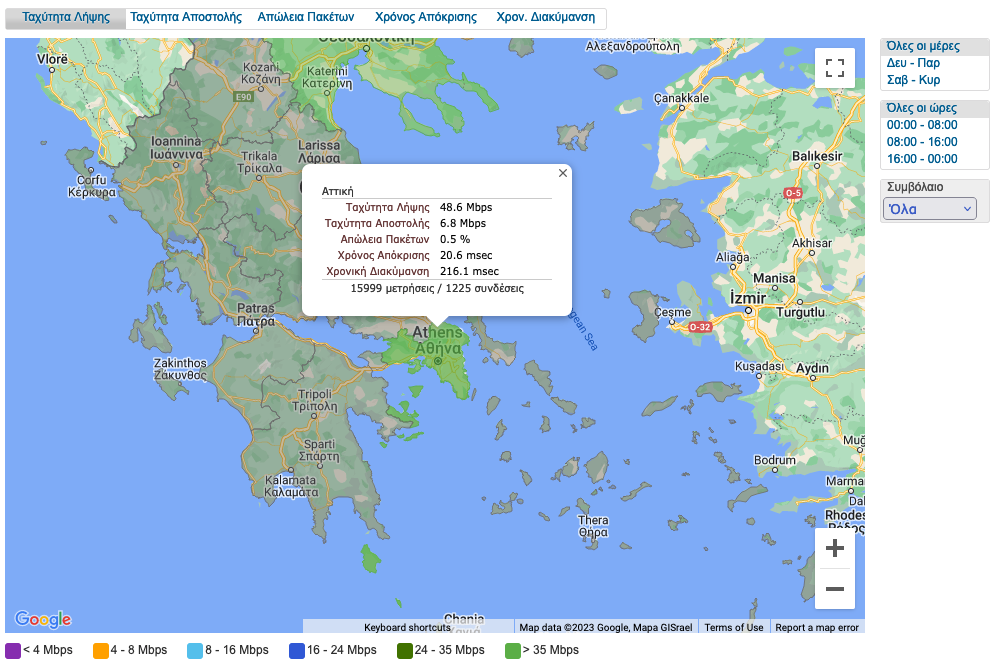Zoom in on the map
Screen dimensions: 997x664
(834, 548)
